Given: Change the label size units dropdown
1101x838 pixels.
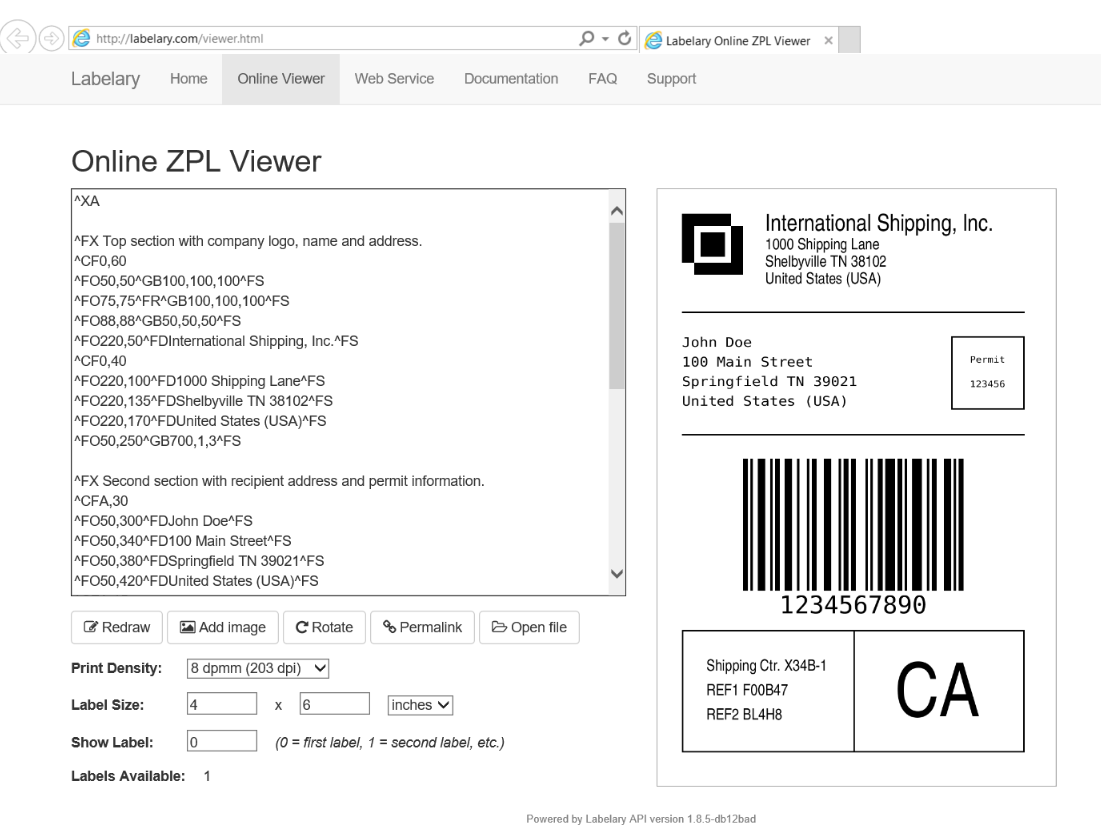Looking at the screenshot, I should (419, 704).
